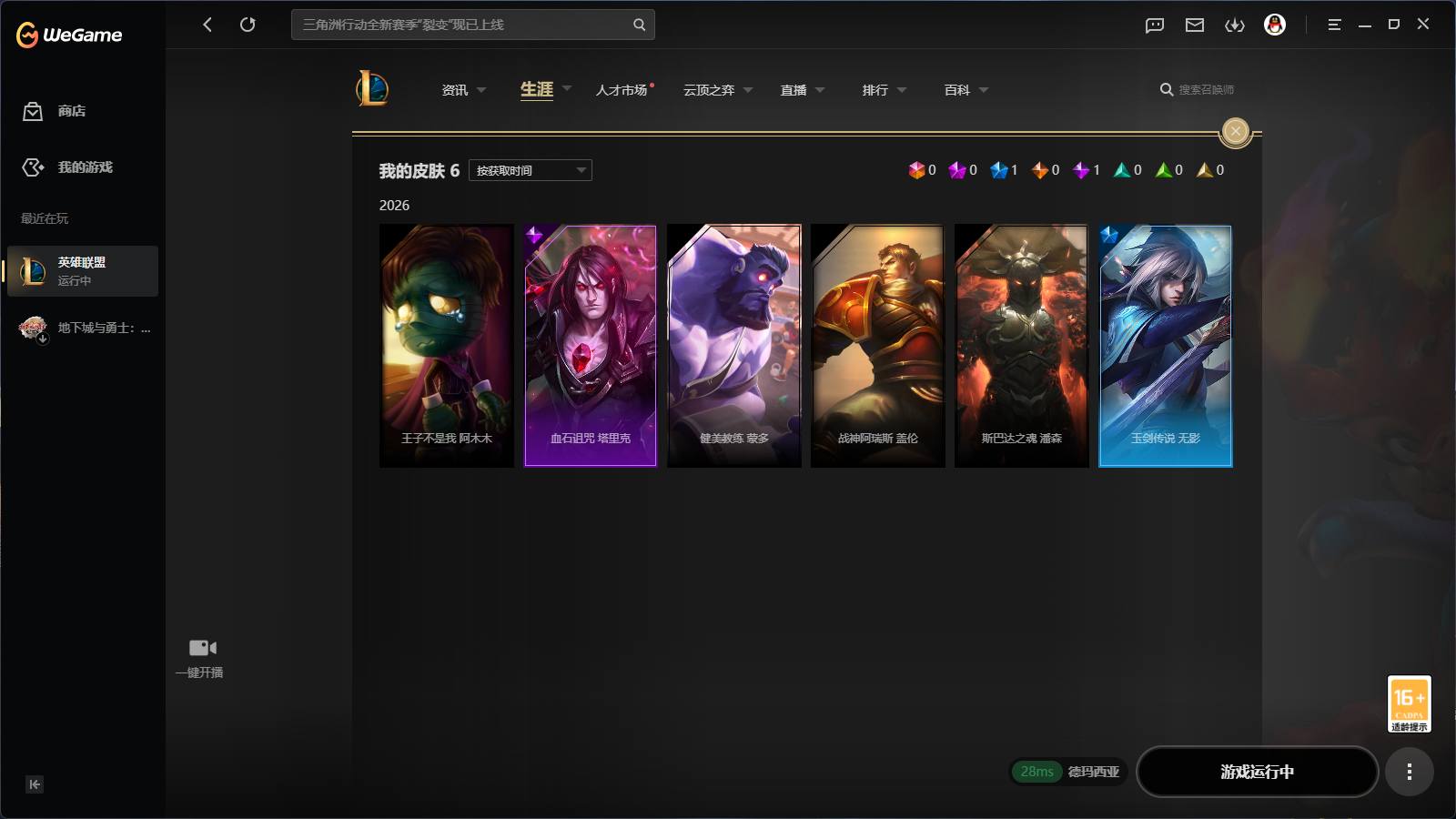Expand the 排行 dropdown arrow

coord(902,90)
